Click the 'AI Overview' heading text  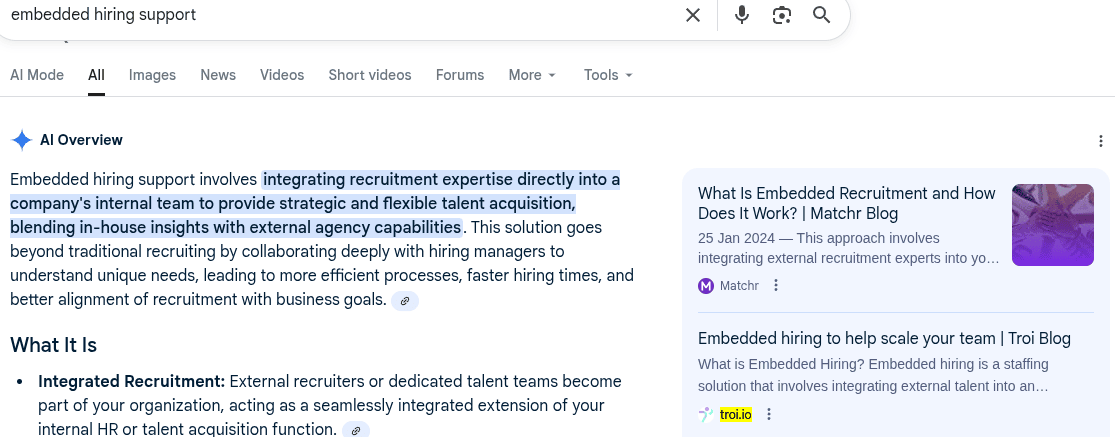[81, 140]
